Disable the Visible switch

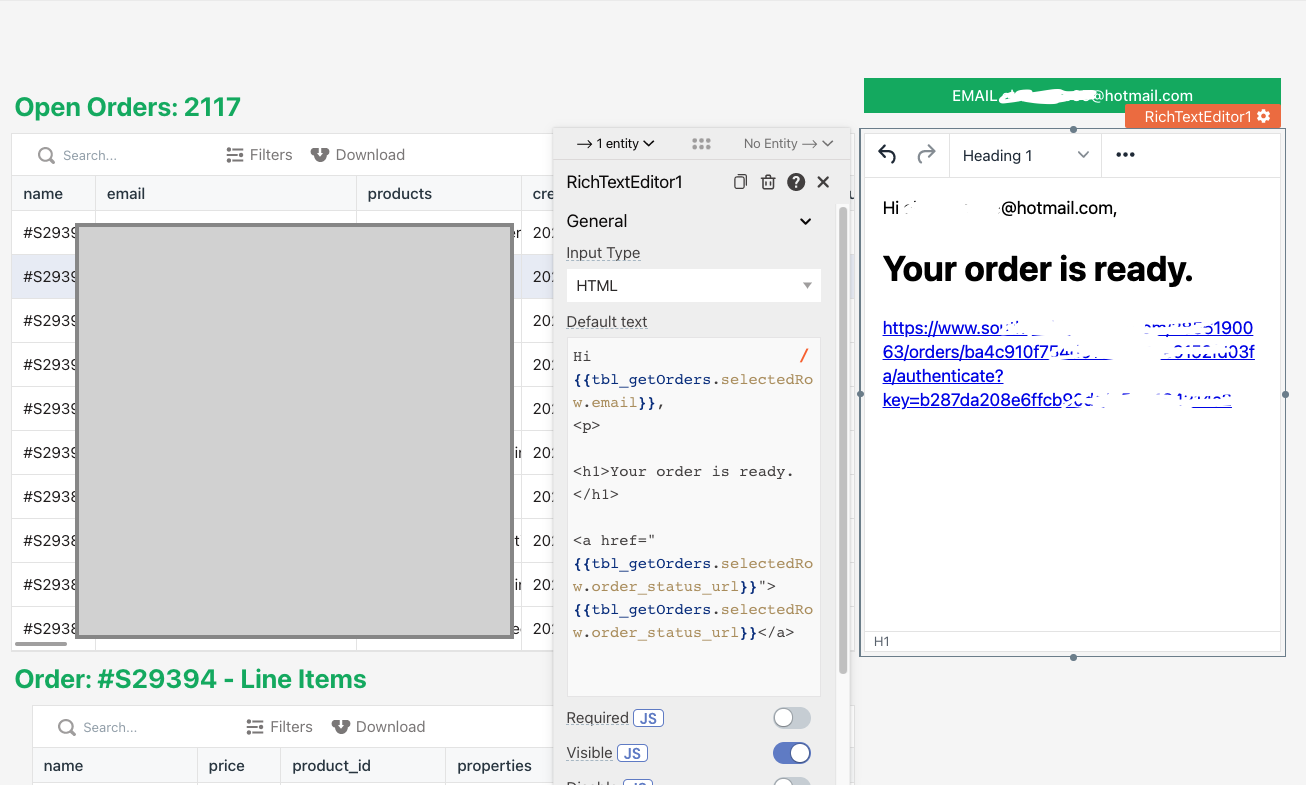pyautogui.click(x=791, y=753)
